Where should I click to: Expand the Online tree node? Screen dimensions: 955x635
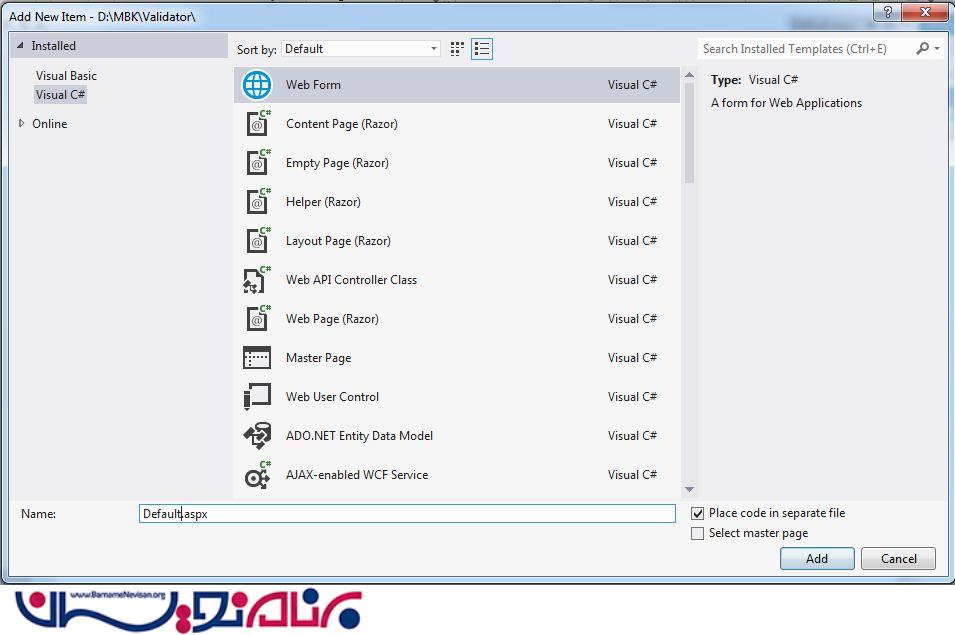click(22, 124)
